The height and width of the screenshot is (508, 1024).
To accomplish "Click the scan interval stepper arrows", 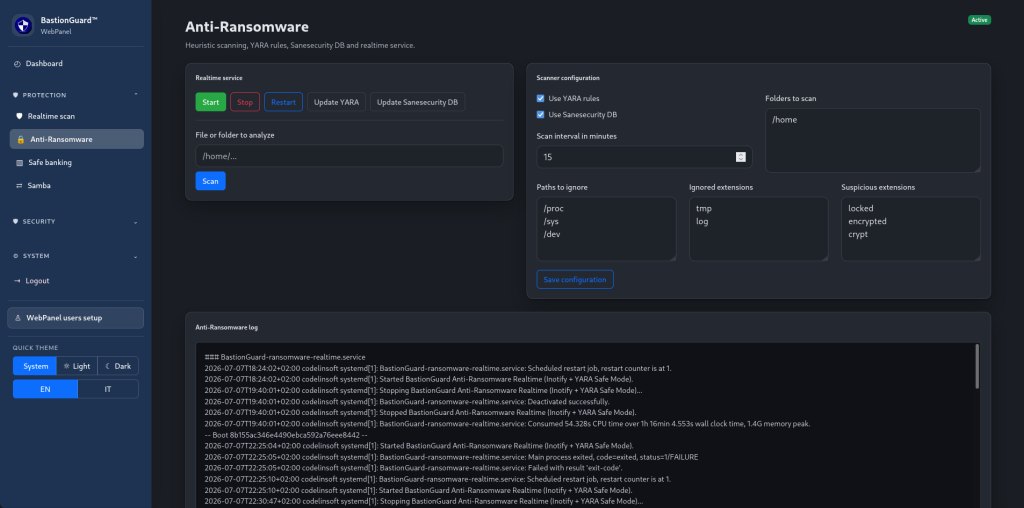I will [x=741, y=157].
